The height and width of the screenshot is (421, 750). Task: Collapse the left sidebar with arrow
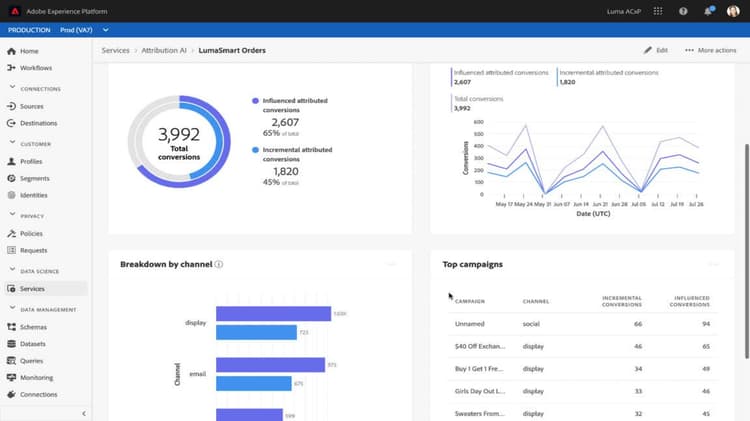click(84, 413)
